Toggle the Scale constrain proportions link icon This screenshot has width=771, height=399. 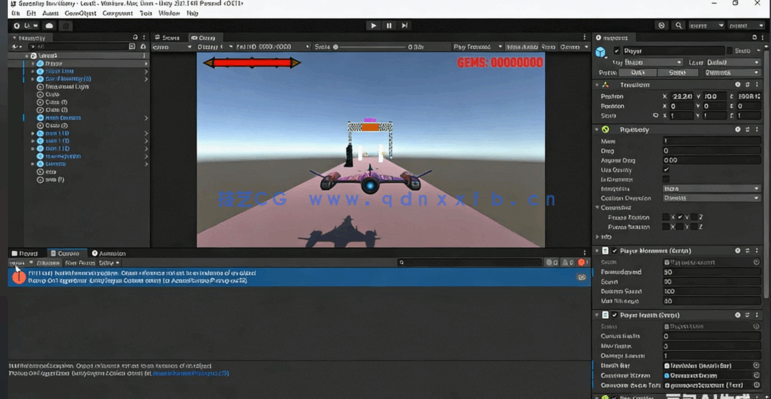click(x=655, y=116)
